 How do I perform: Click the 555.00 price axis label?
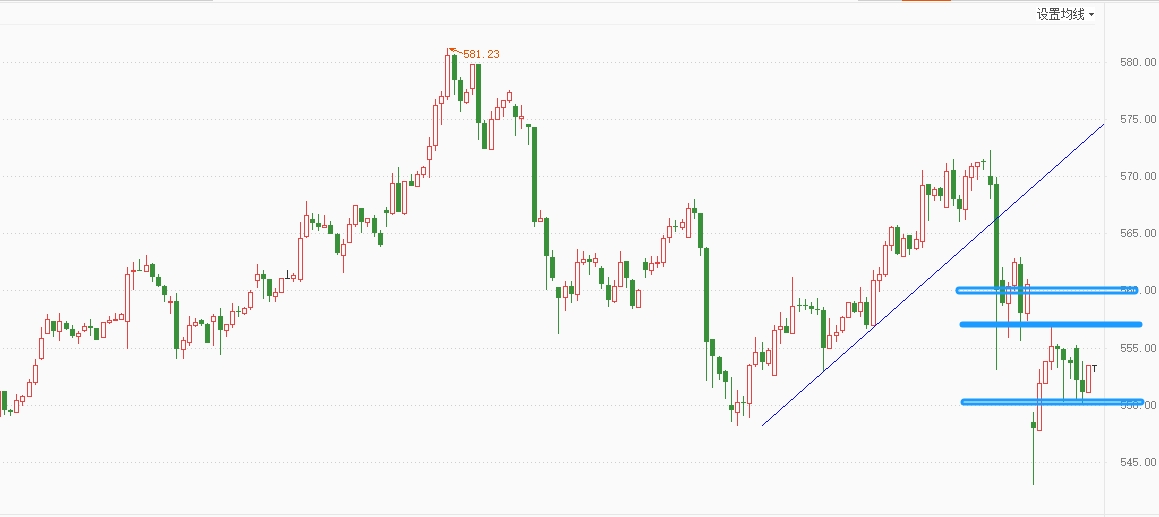point(1138,348)
